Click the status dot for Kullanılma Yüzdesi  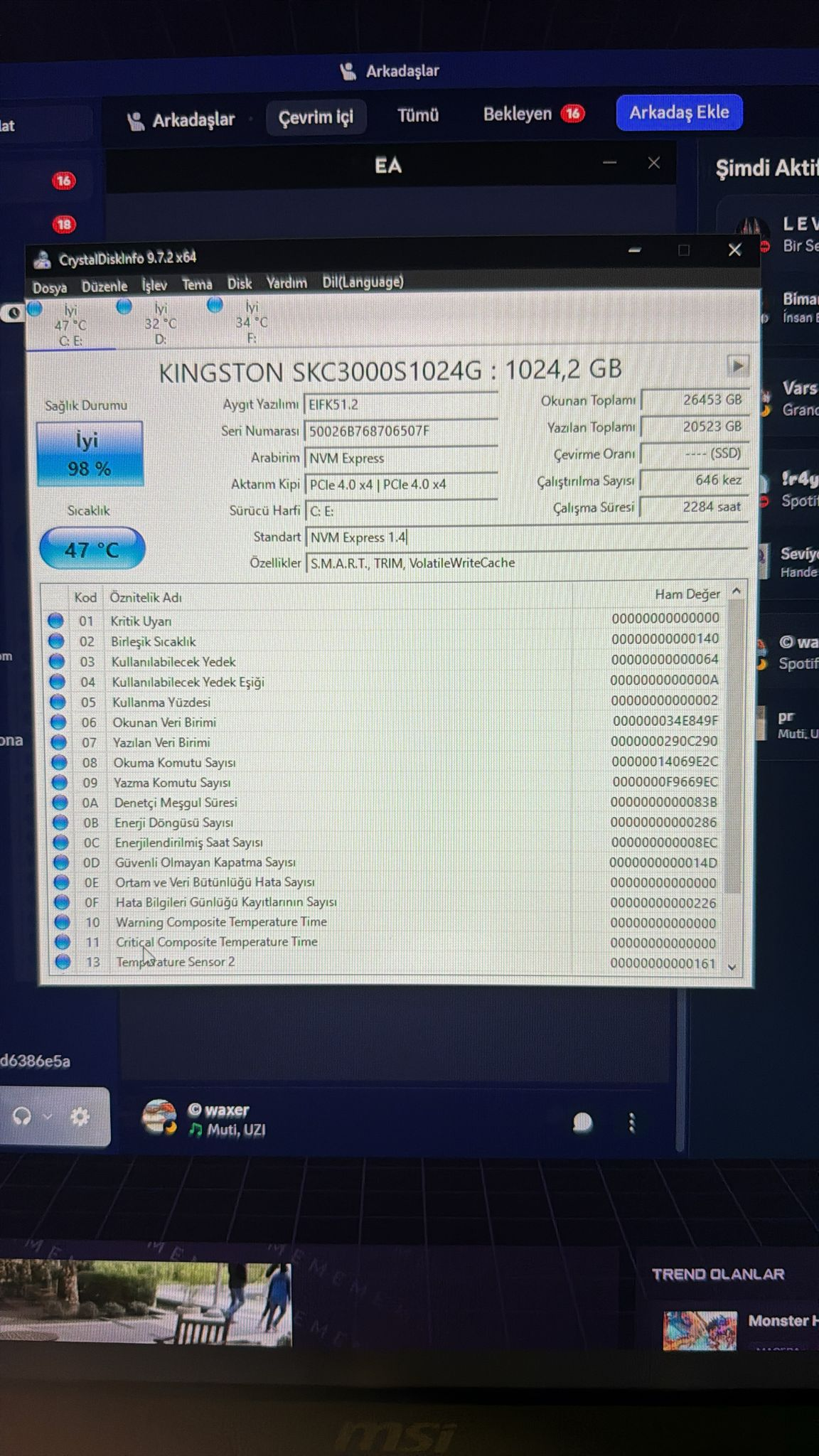click(x=58, y=702)
